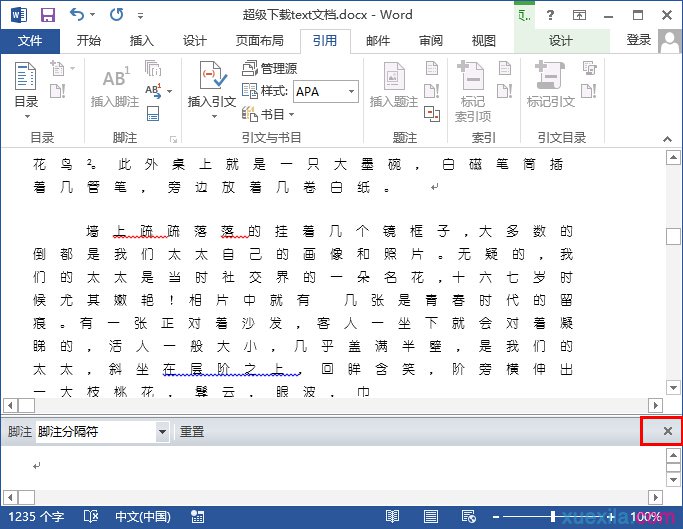
Task: Click the Save icon in quick access toolbar
Action: coord(47,15)
